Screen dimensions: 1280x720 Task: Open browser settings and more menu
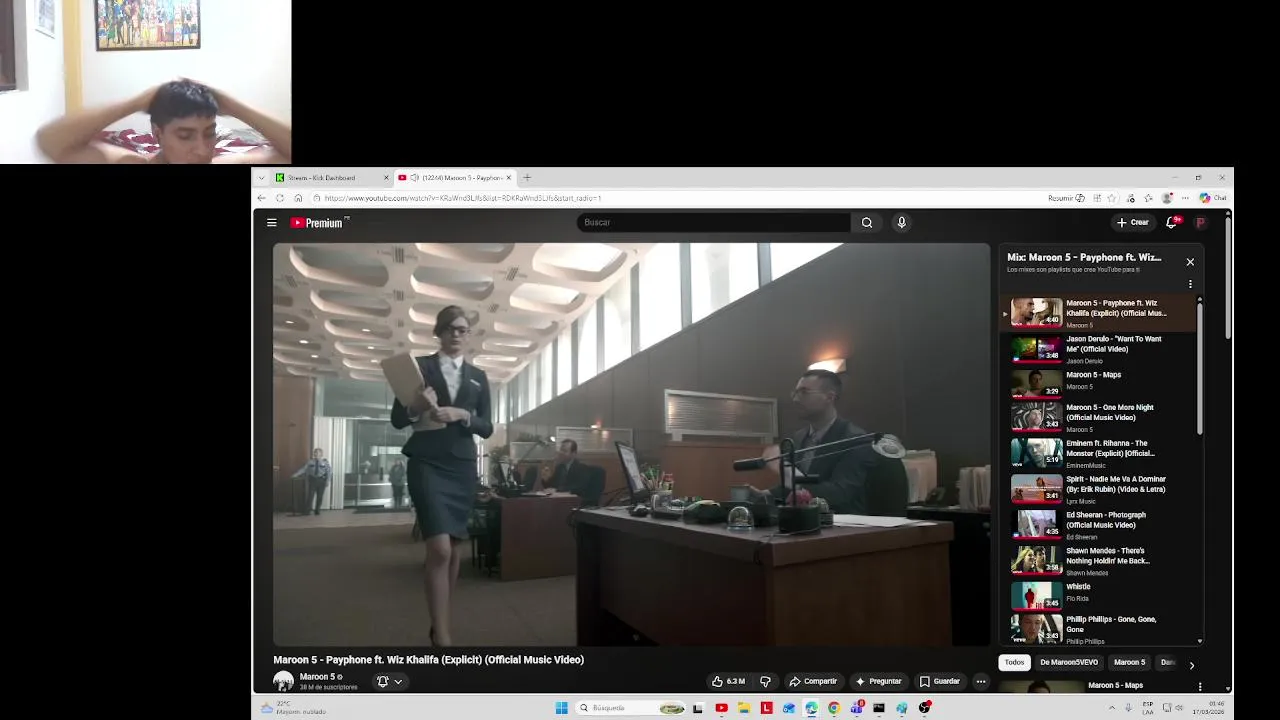[1186, 198]
